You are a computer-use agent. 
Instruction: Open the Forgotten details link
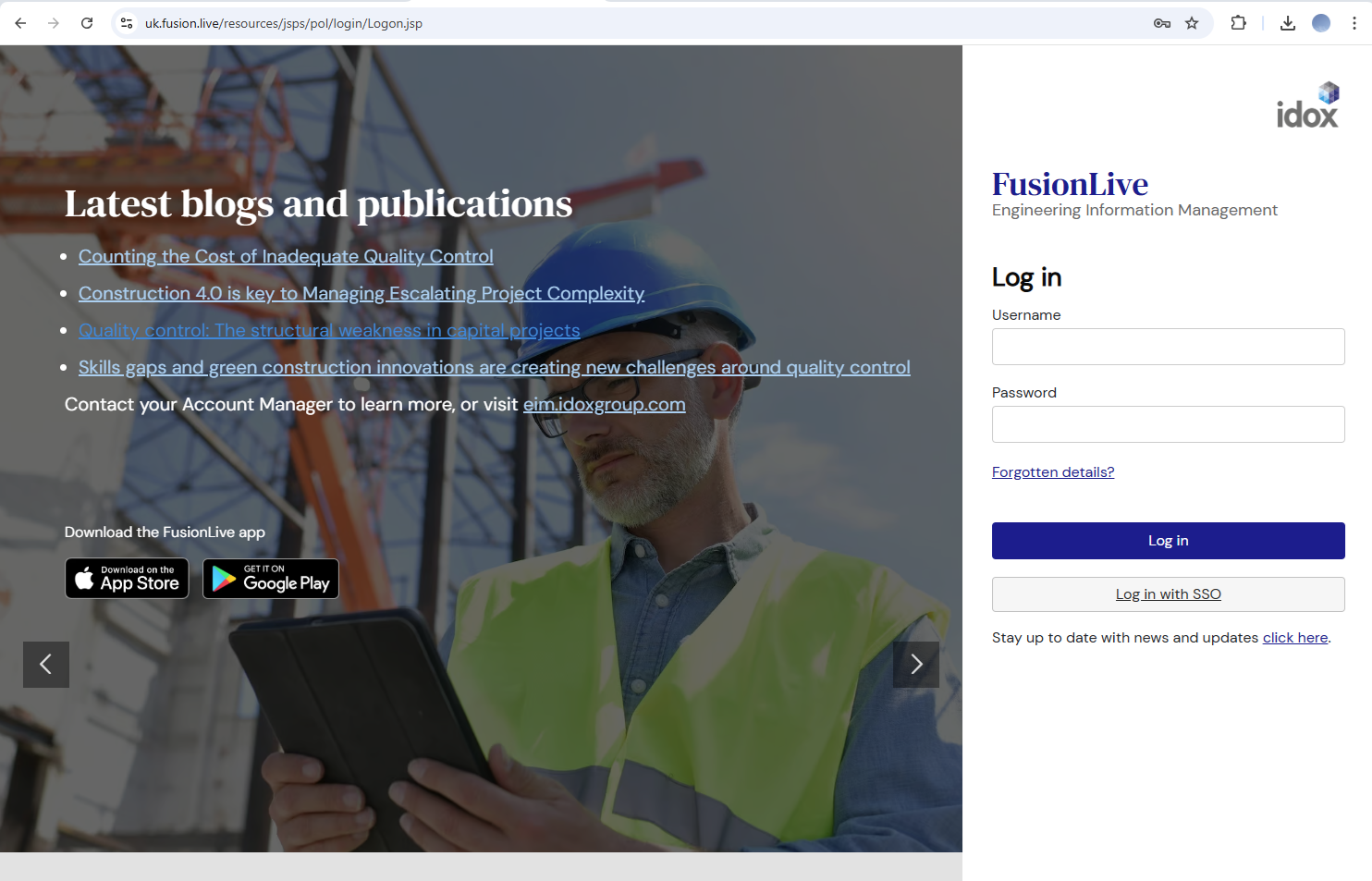point(1052,471)
